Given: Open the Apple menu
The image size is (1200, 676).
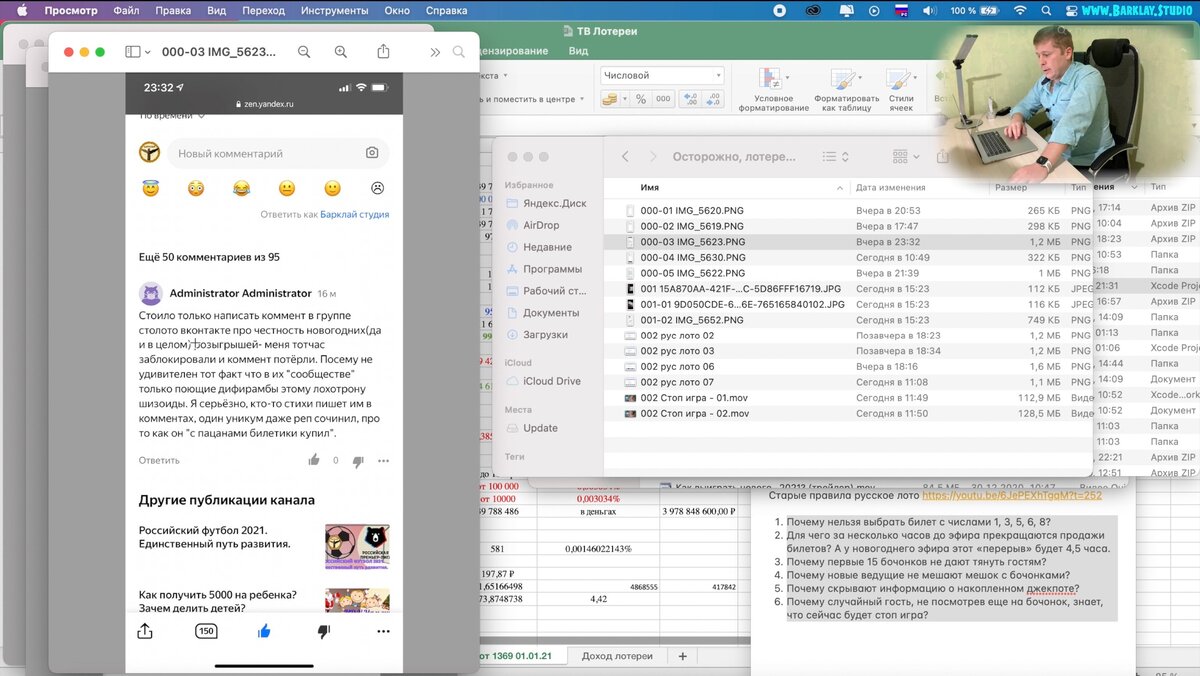Looking at the screenshot, I should click(22, 11).
